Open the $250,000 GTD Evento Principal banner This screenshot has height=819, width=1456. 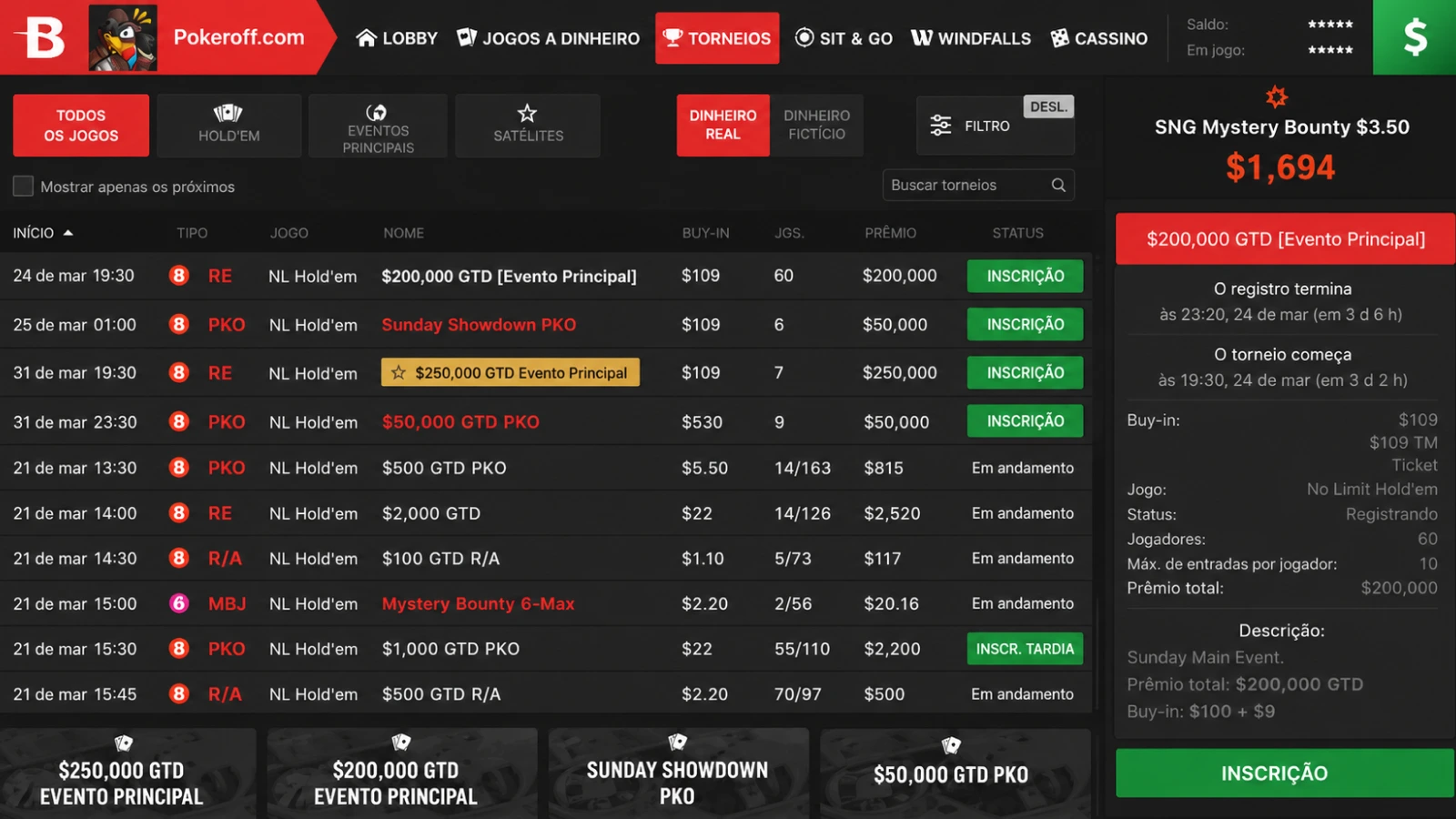pos(127,773)
